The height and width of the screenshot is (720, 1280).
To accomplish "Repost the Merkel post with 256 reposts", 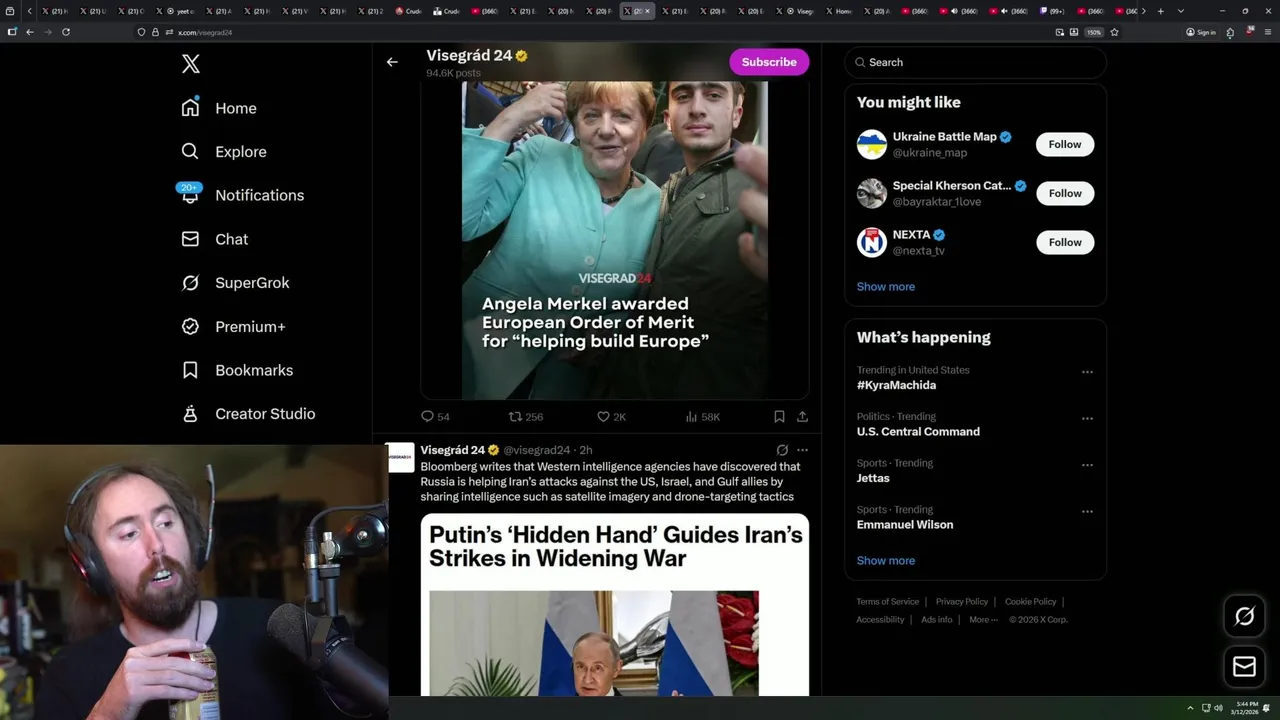I will point(526,417).
